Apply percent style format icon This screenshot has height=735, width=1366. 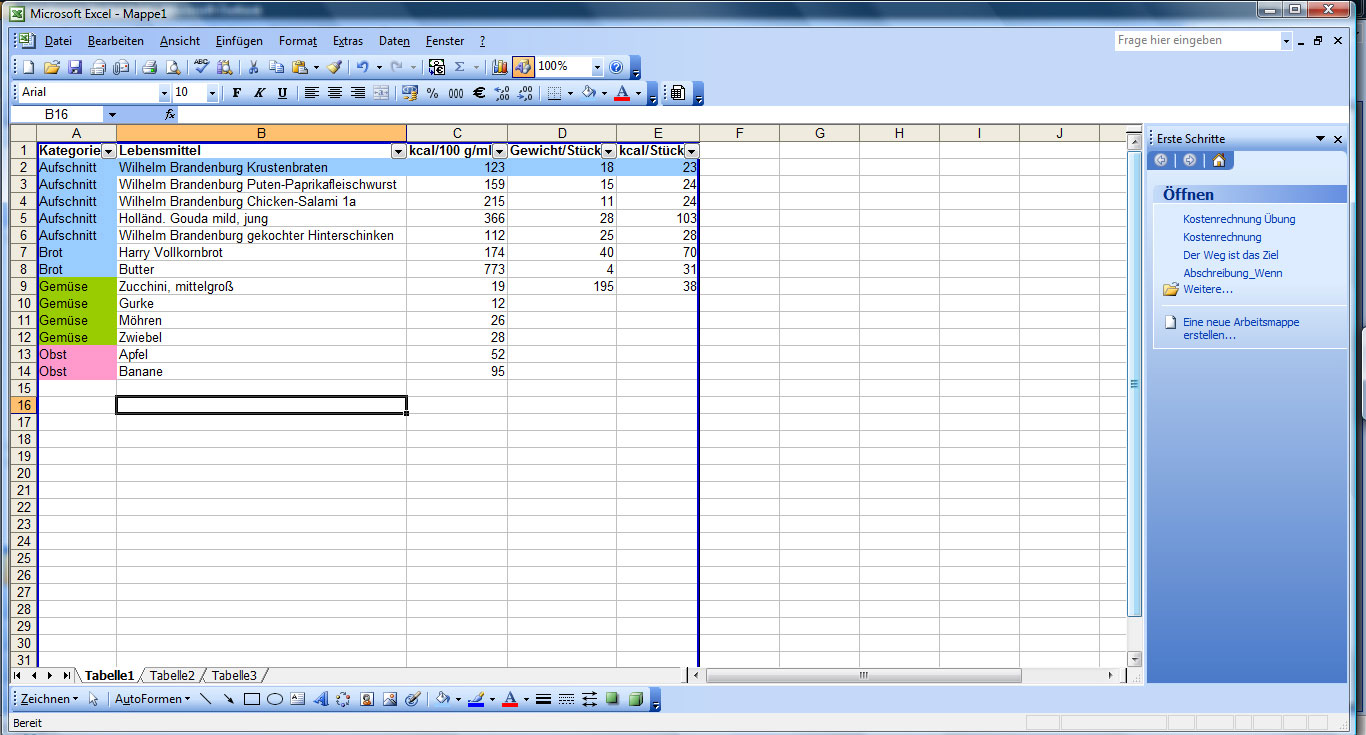point(432,93)
